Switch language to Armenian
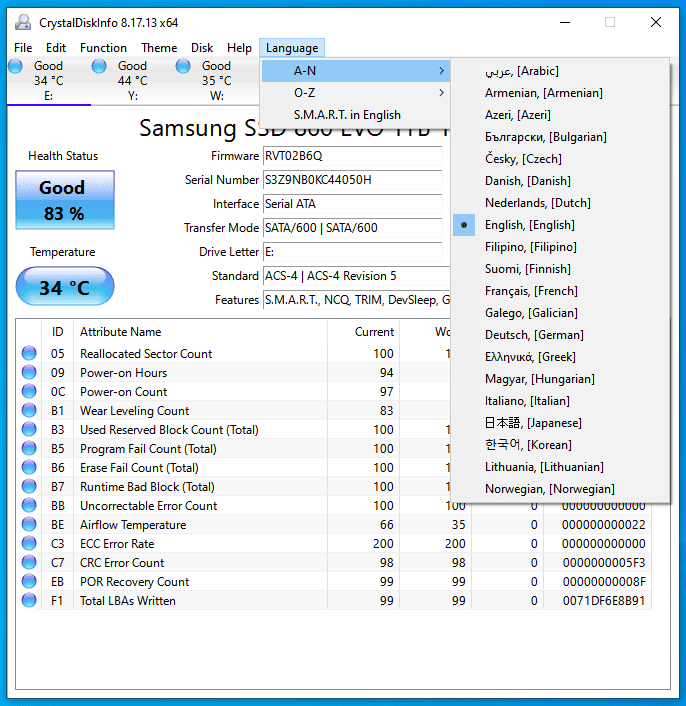Screen dimensions: 686x706 tap(560, 93)
